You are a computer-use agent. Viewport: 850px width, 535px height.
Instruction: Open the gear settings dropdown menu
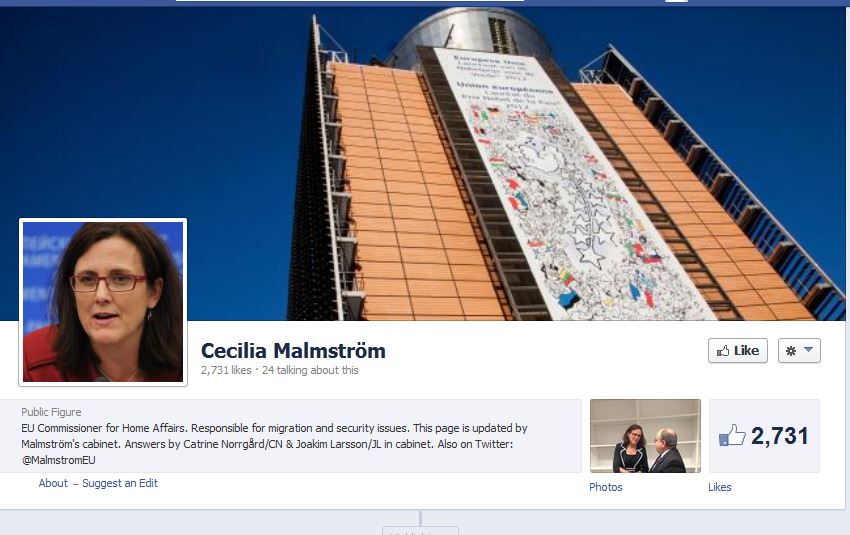(x=799, y=351)
